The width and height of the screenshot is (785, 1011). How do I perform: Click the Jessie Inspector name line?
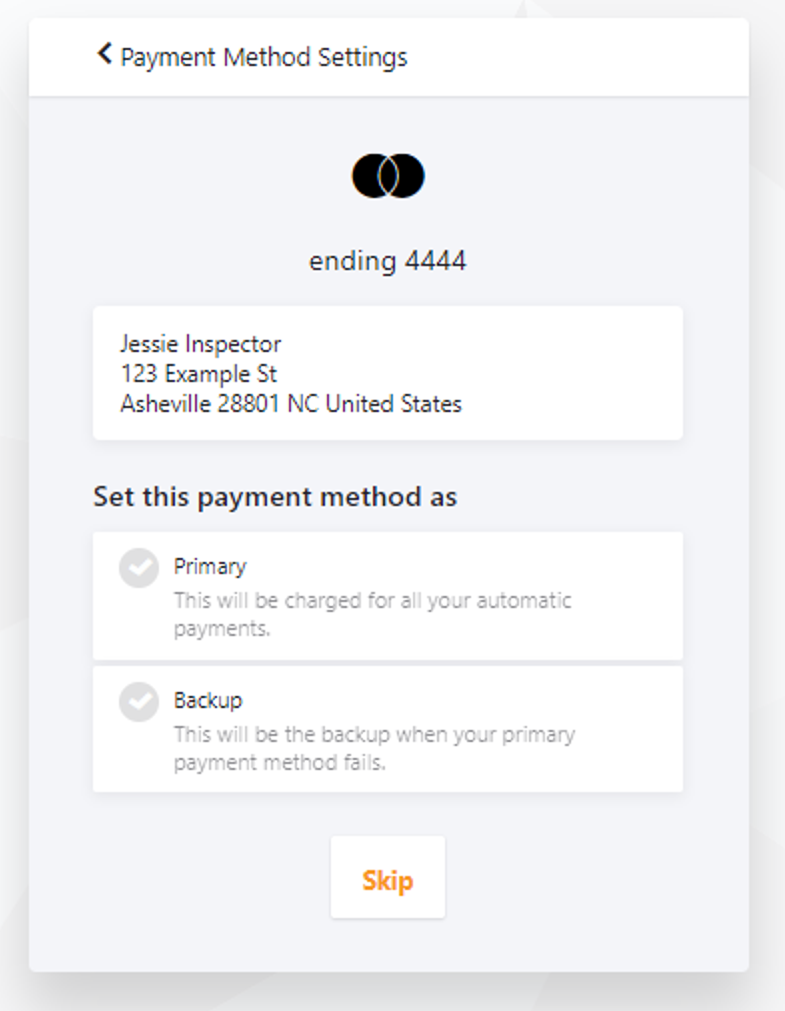[201, 344]
